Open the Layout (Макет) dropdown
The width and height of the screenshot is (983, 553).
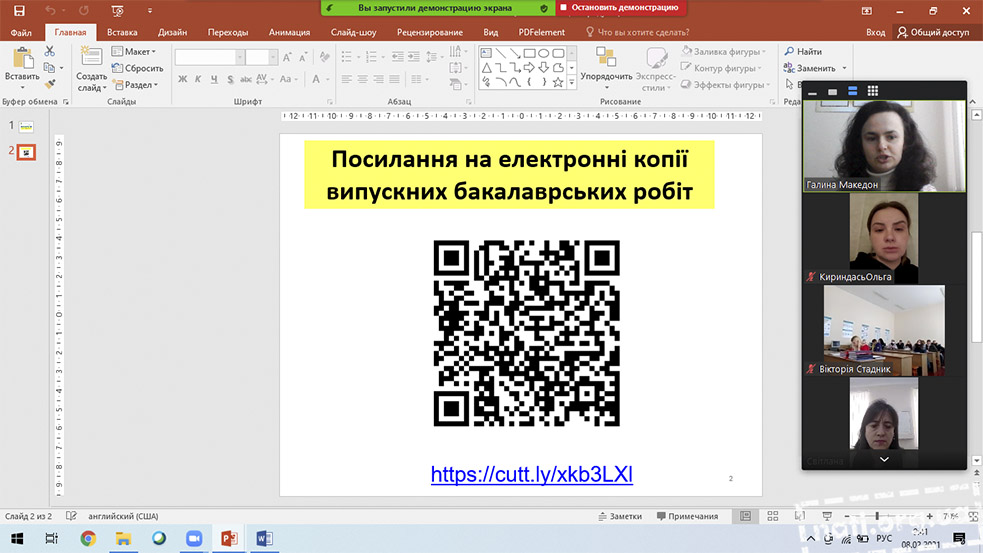134,51
